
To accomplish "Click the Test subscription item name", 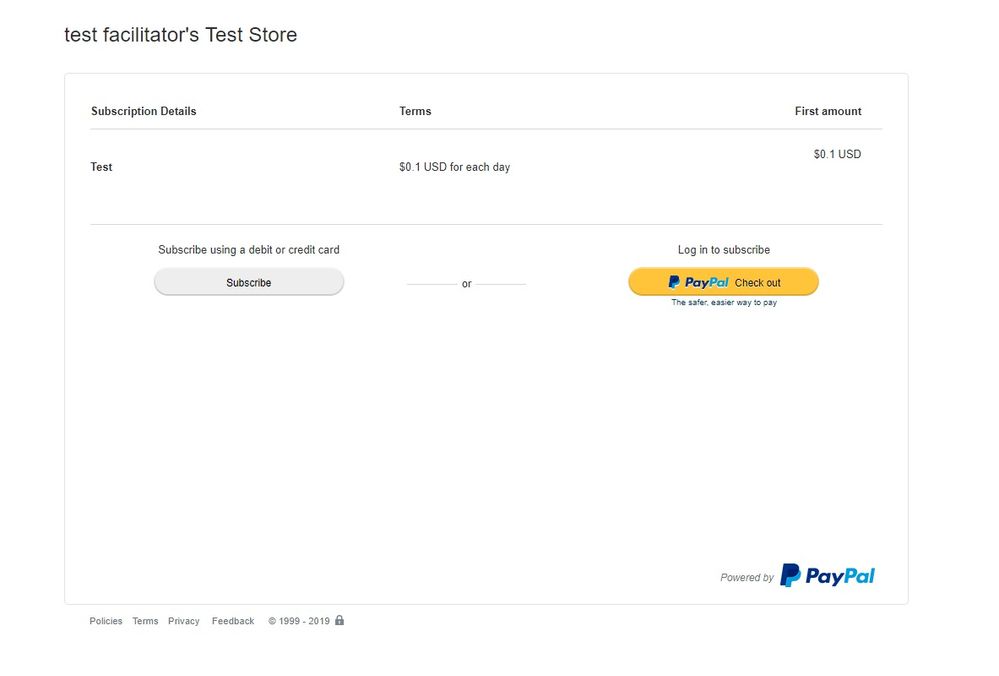I will click(101, 167).
